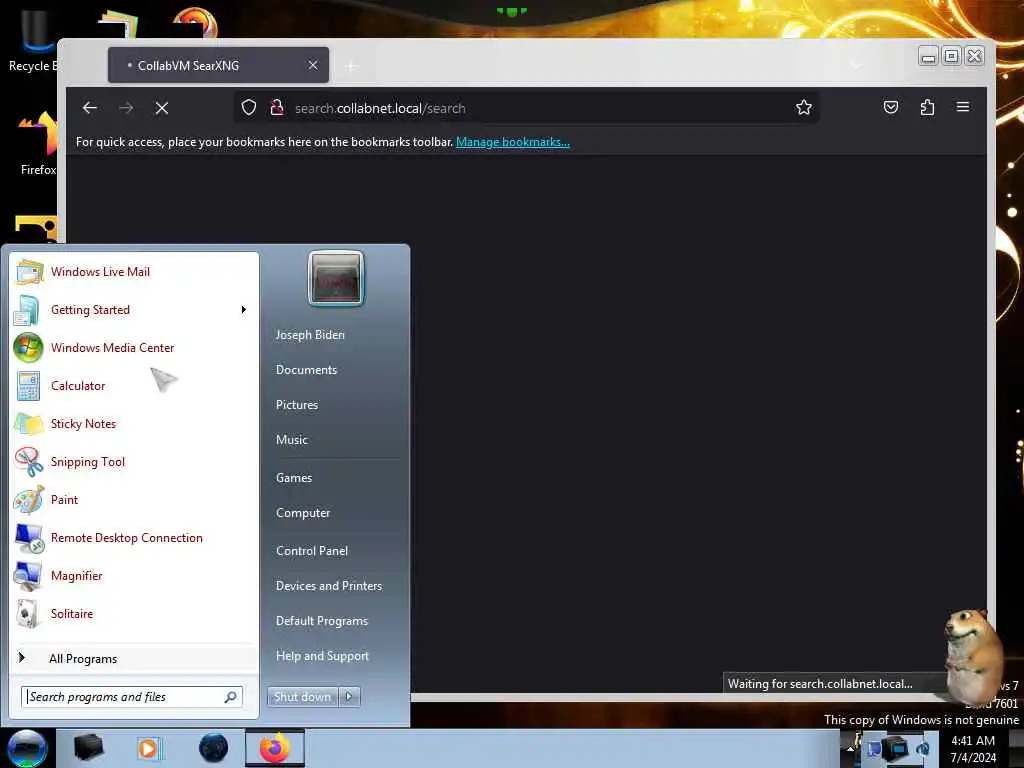Screen dimensions: 1024x768
Task: Open Music library from Start menu
Action: [x=292, y=440]
